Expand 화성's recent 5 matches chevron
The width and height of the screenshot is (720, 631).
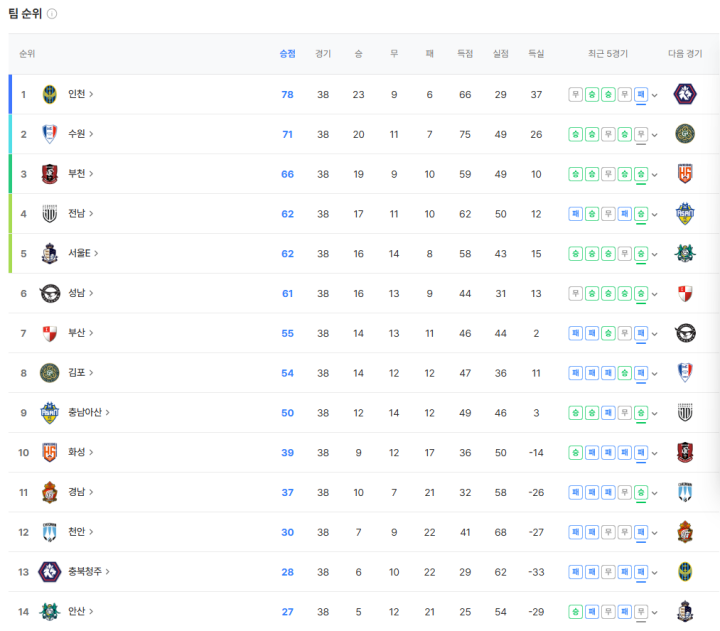point(655,453)
